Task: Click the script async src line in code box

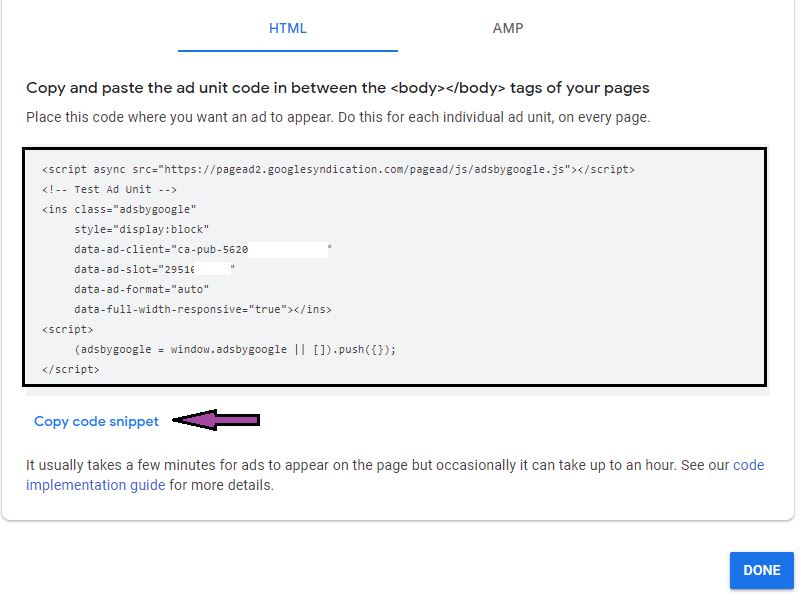Action: tap(339, 170)
